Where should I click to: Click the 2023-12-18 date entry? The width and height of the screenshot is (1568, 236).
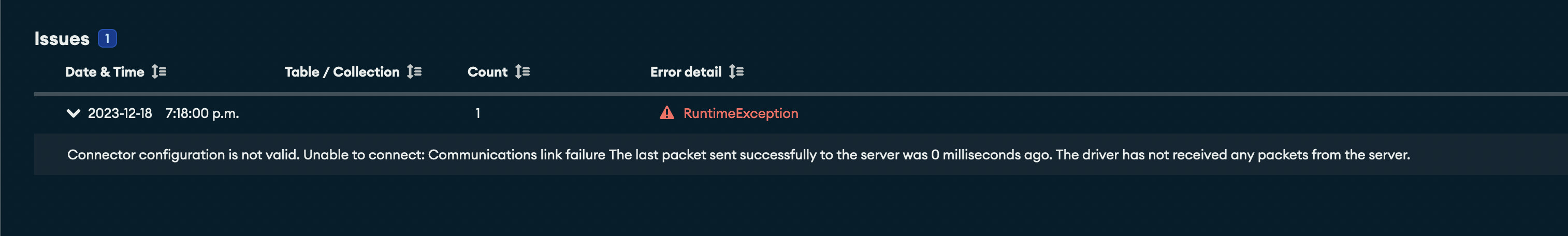[x=120, y=113]
